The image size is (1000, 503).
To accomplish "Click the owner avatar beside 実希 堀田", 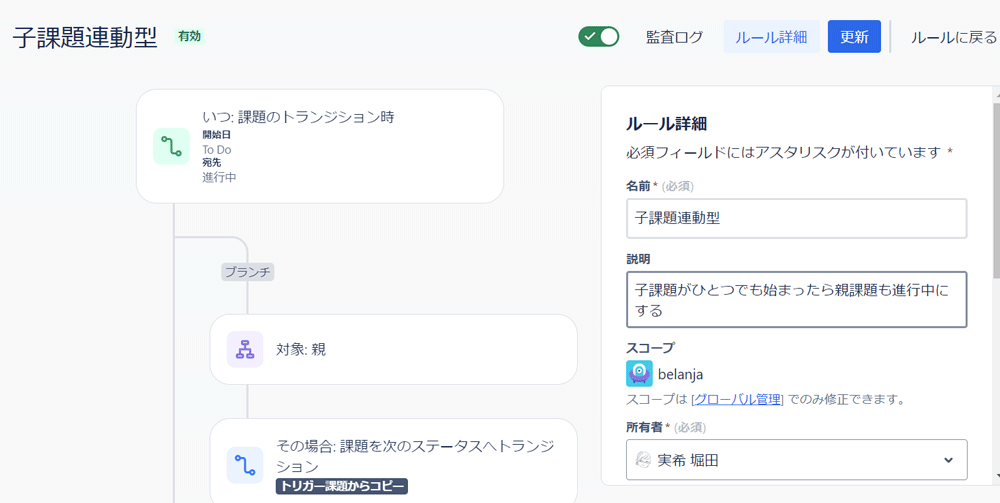I will 644,460.
